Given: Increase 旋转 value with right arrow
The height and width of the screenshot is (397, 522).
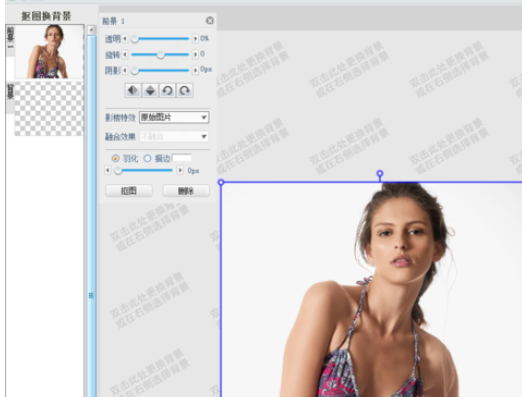Looking at the screenshot, I should 195,54.
